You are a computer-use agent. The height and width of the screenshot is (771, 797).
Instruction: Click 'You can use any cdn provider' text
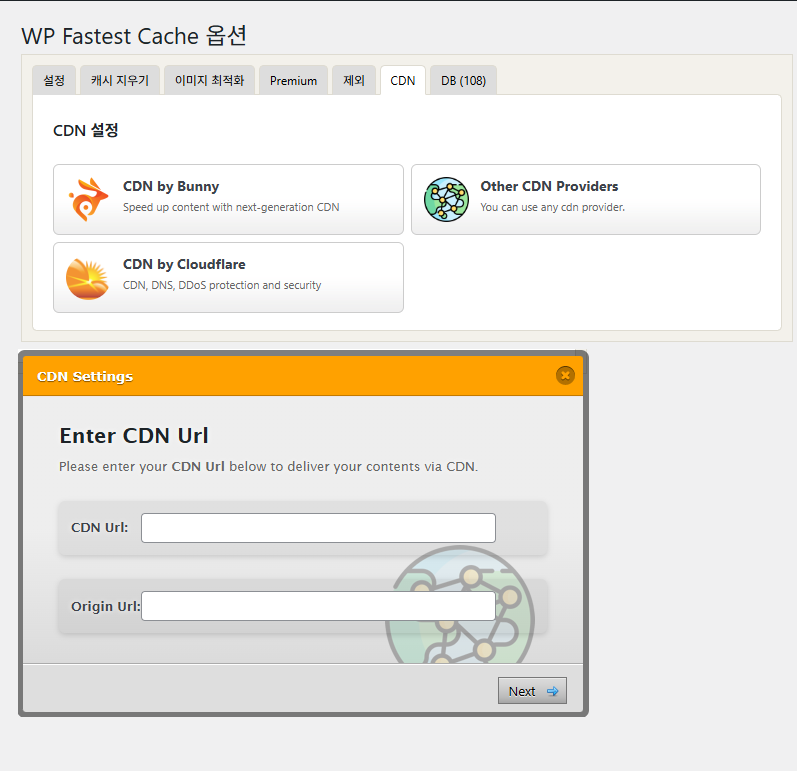(552, 208)
